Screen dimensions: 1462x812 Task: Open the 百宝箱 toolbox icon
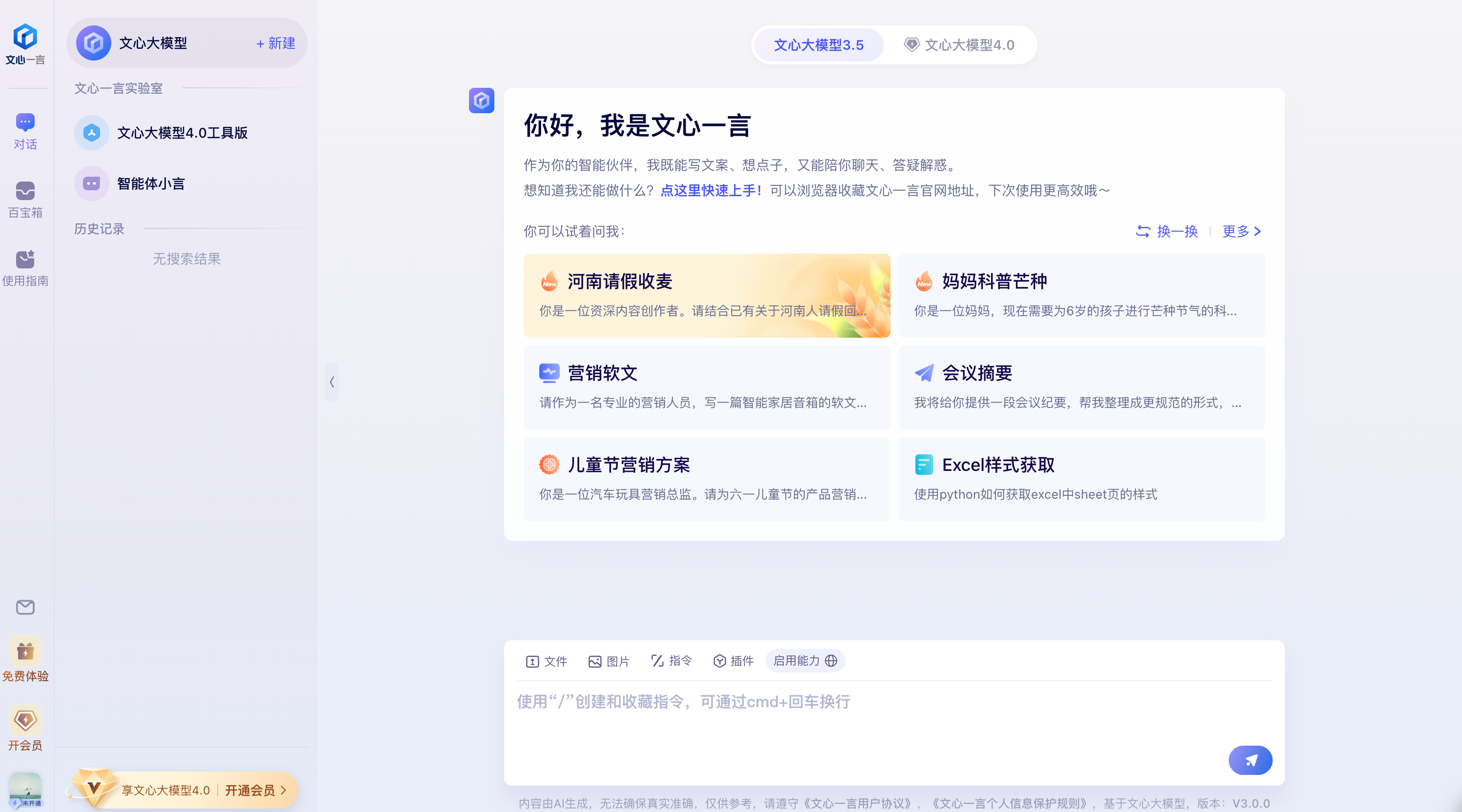[25, 191]
